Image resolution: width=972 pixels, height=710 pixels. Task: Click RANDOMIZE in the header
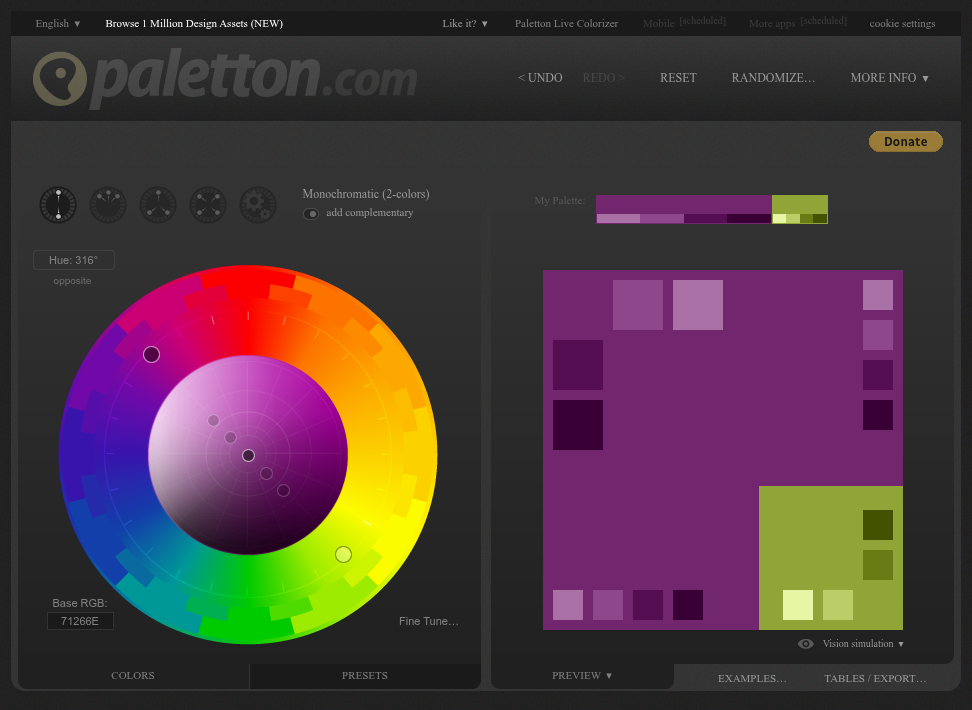pos(773,78)
